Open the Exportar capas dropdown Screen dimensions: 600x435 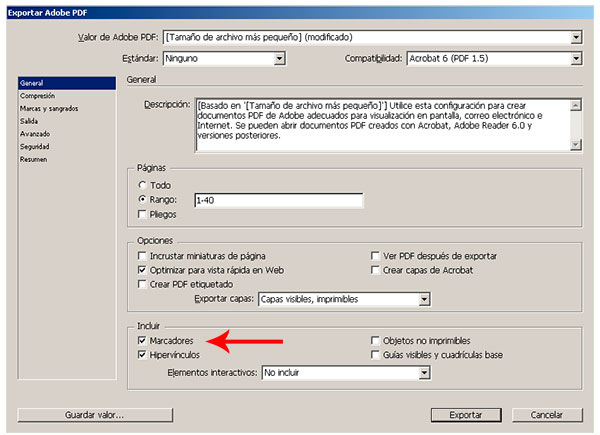click(344, 299)
